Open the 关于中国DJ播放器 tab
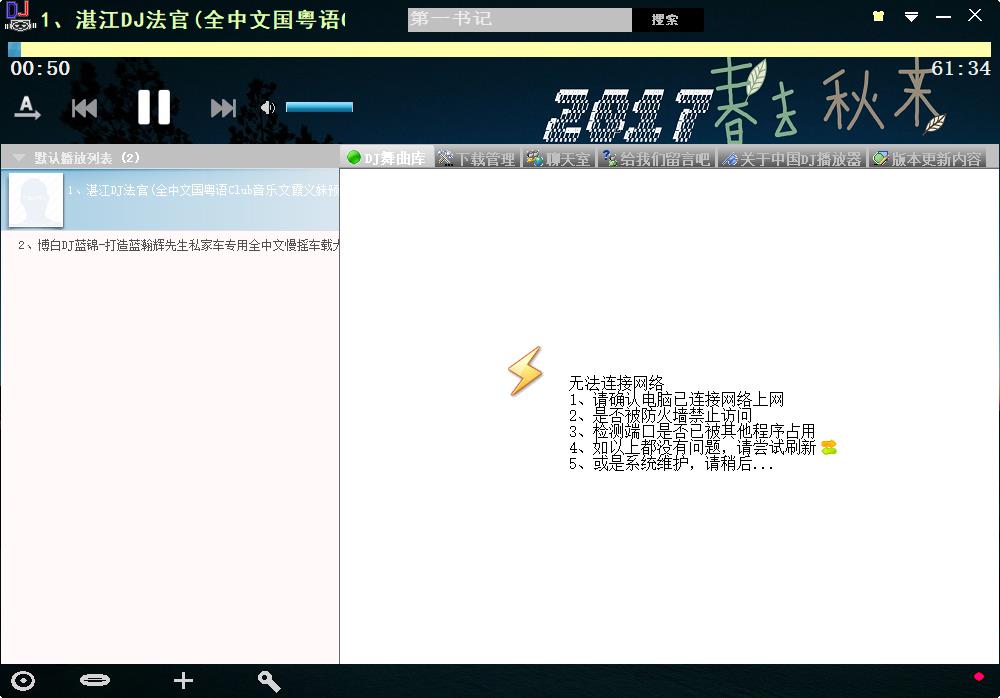This screenshot has width=1000, height=698. tap(791, 158)
